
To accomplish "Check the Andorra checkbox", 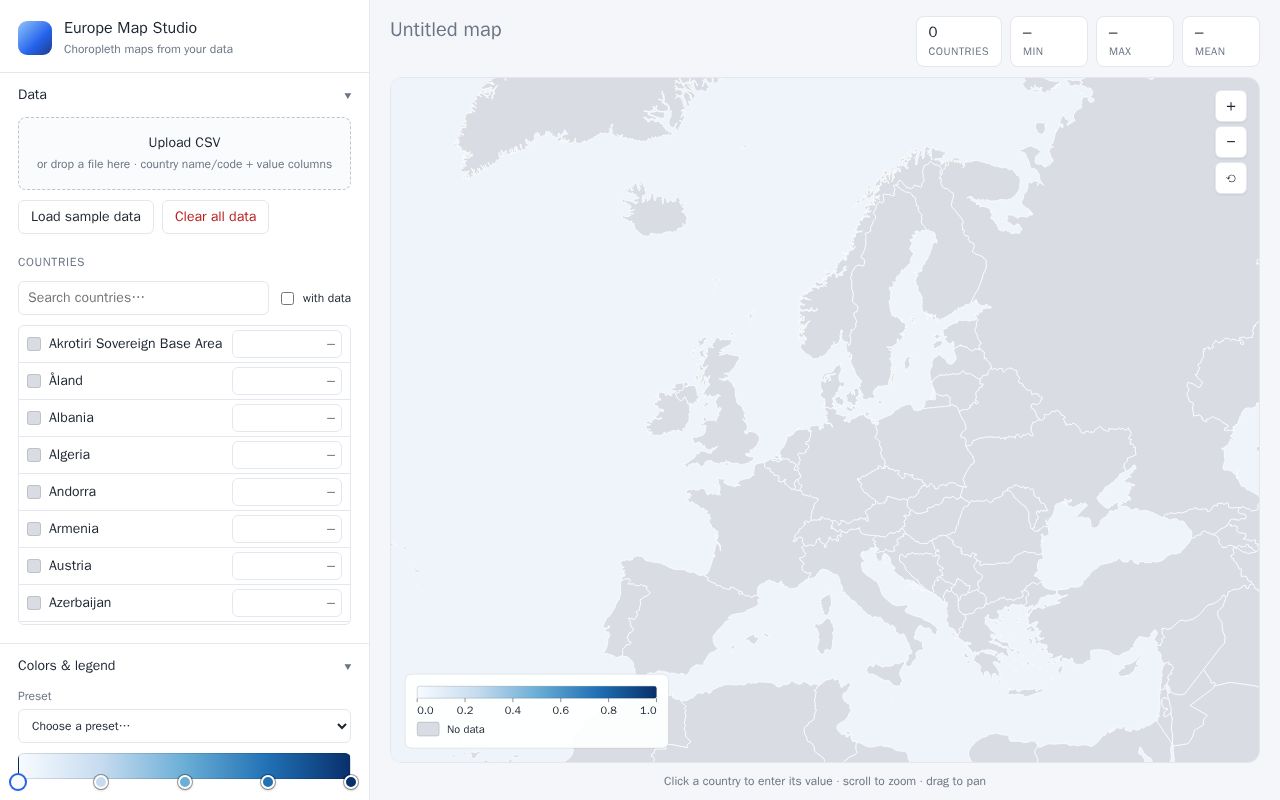I will 34,492.
